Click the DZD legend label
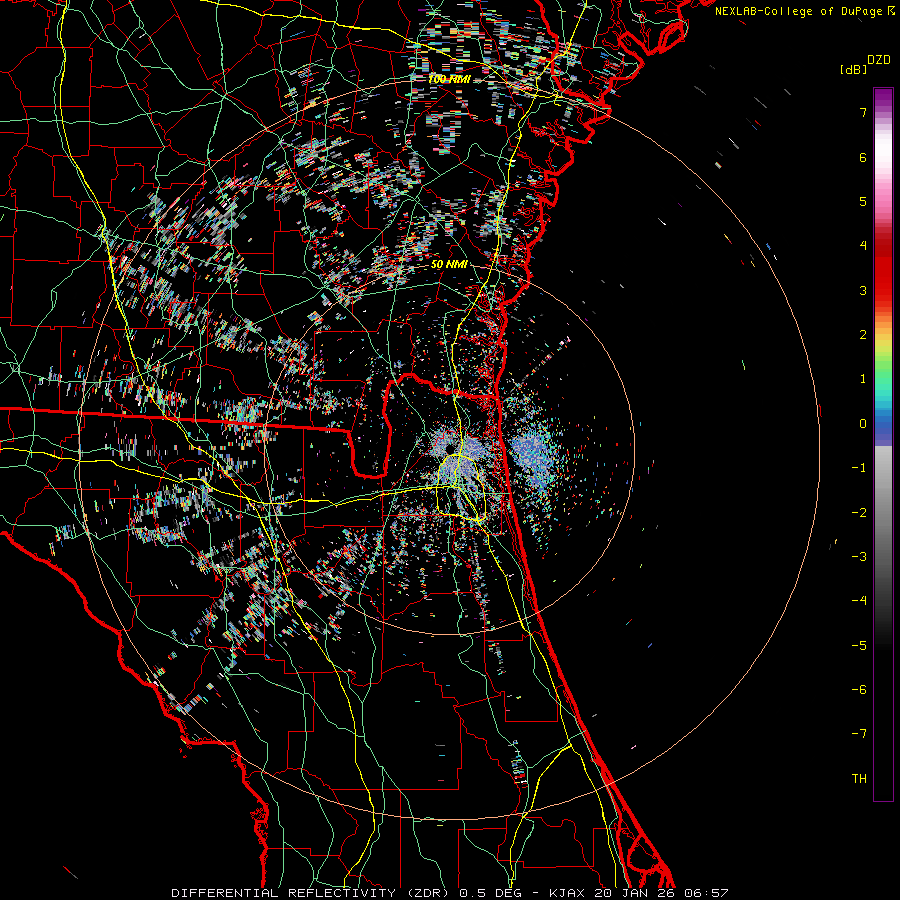The height and width of the screenshot is (900, 900). pos(879,60)
